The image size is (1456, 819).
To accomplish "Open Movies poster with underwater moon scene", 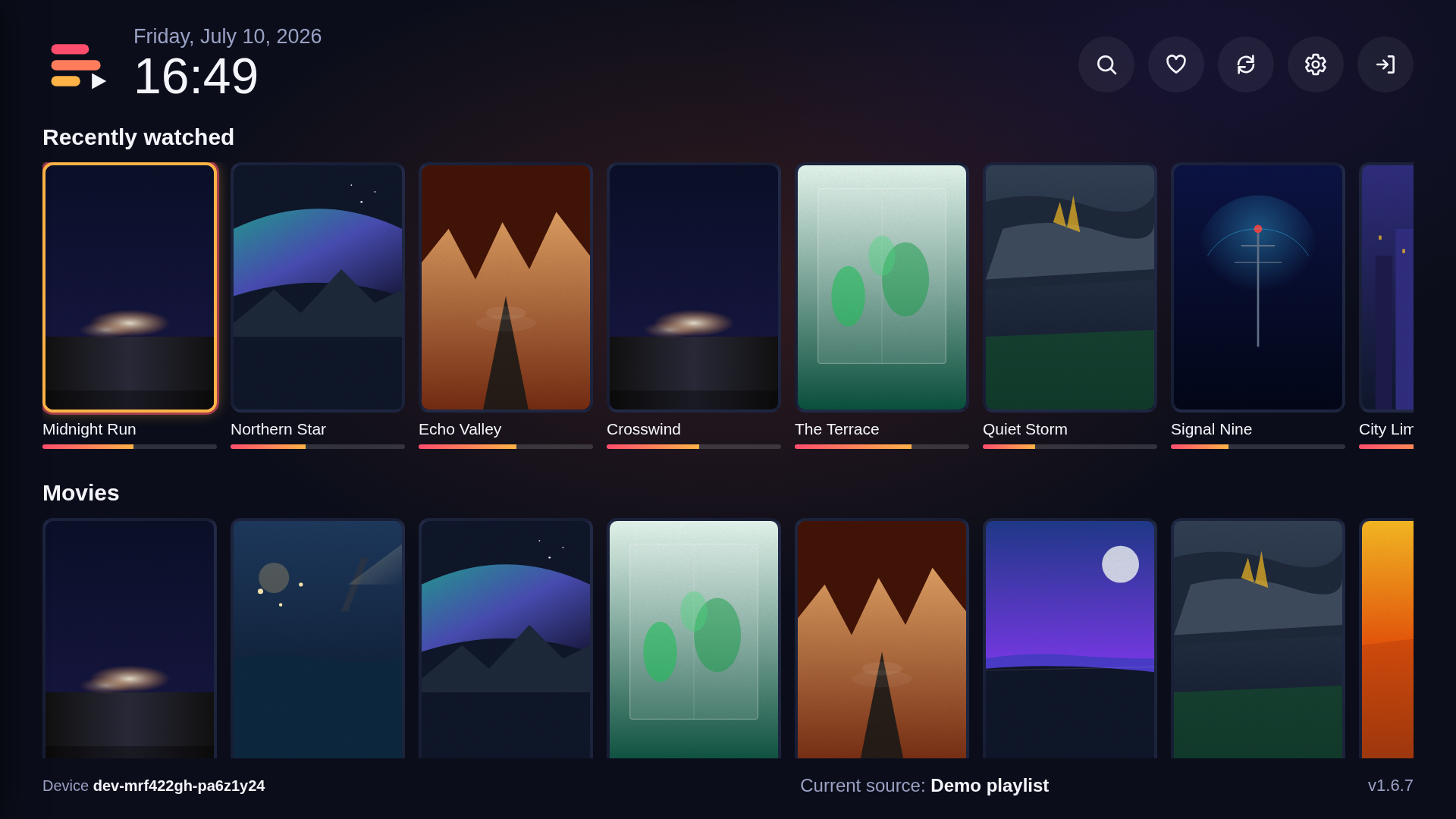I will pyautogui.click(x=318, y=639).
